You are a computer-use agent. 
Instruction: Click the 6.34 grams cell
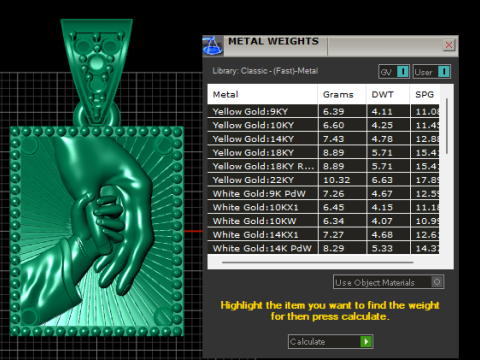(342, 221)
